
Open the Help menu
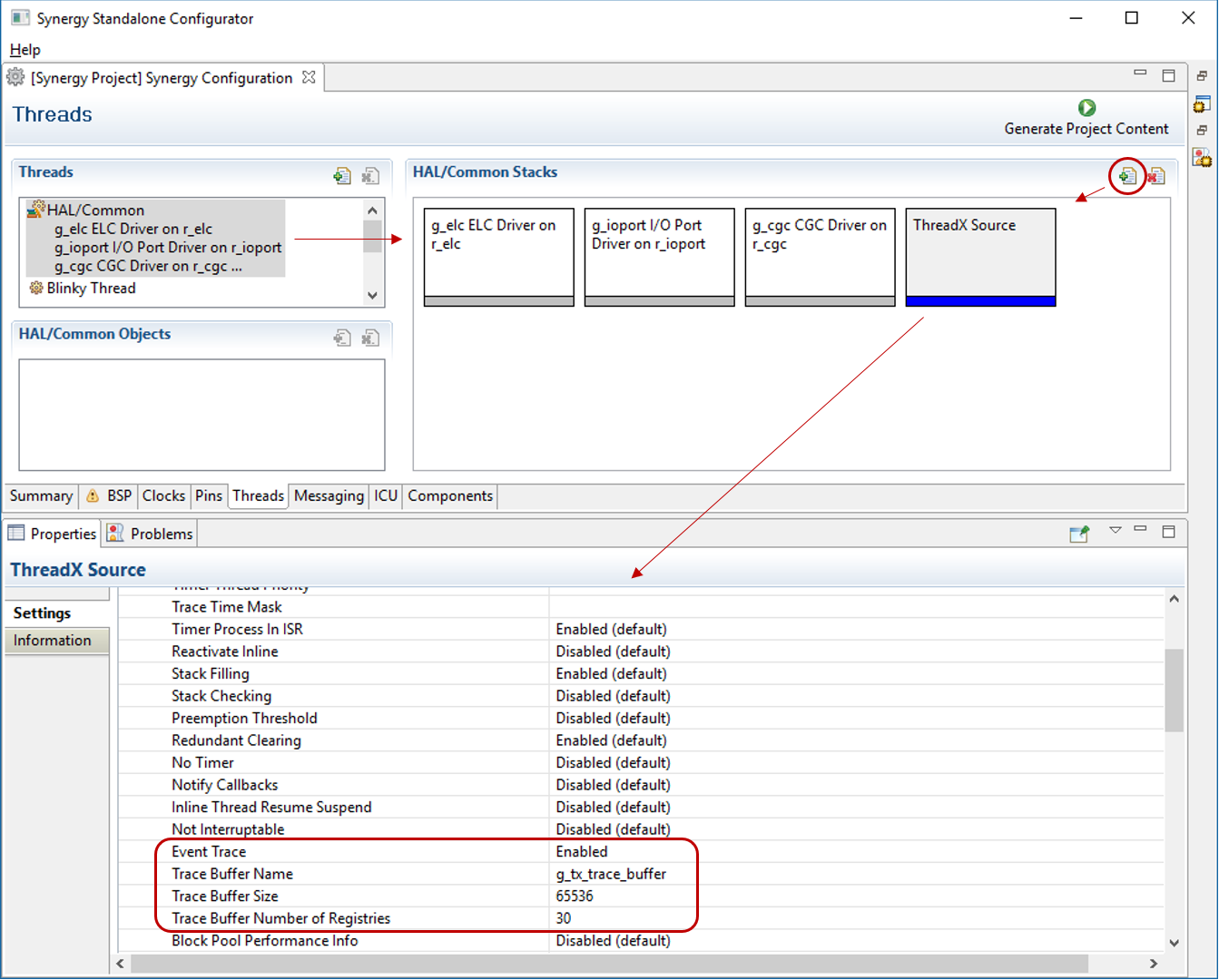pos(25,50)
